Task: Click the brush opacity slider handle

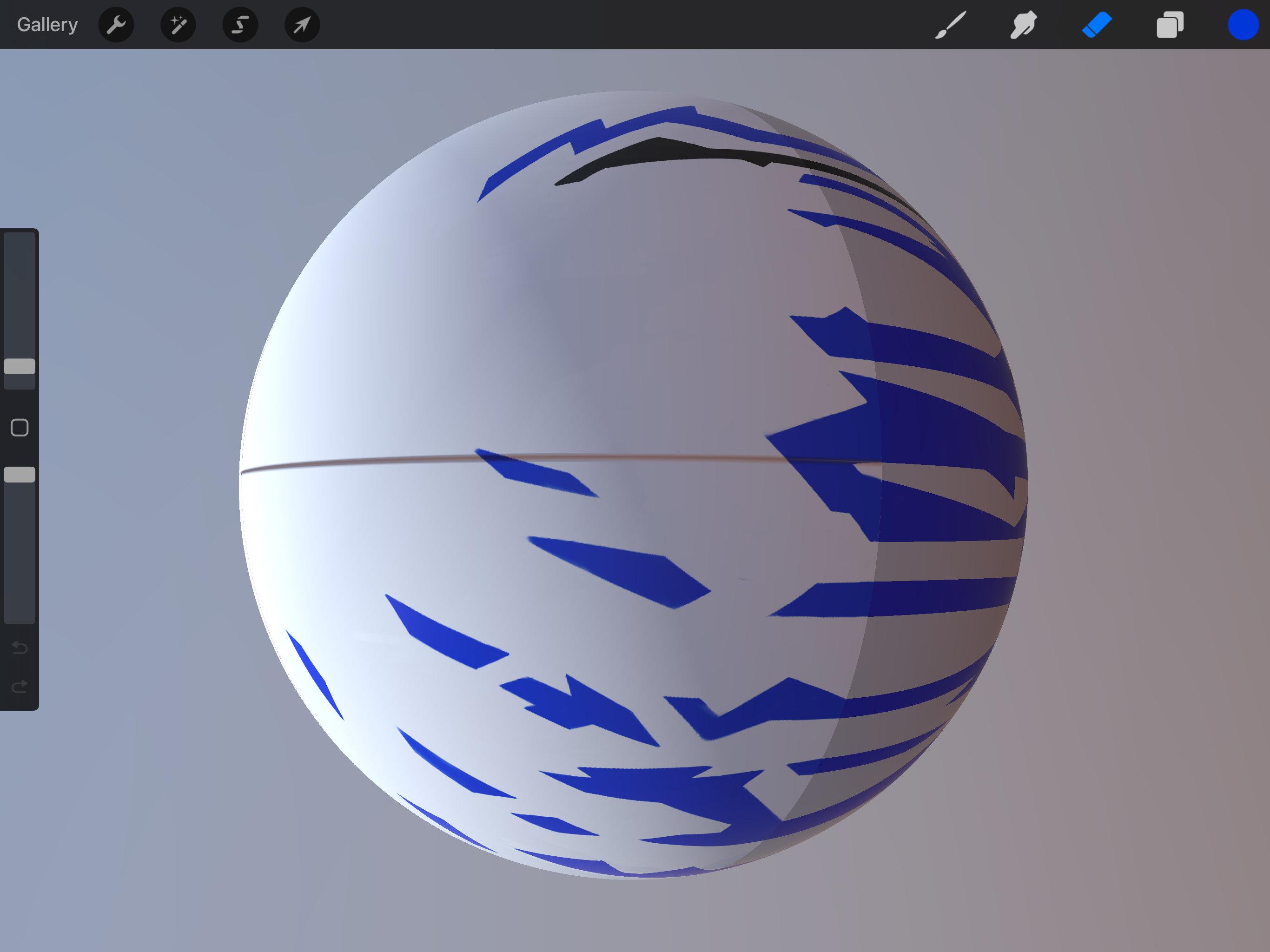Action: pos(20,474)
